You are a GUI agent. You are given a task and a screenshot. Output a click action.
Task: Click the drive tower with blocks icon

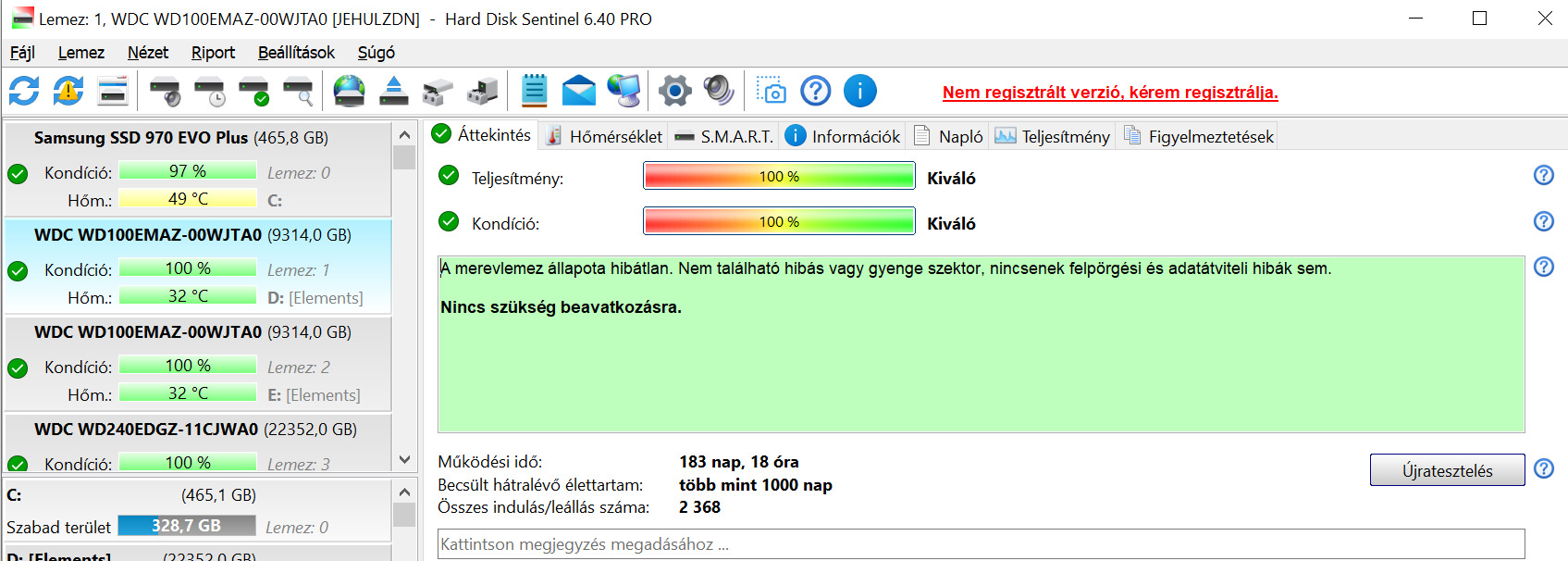click(482, 91)
